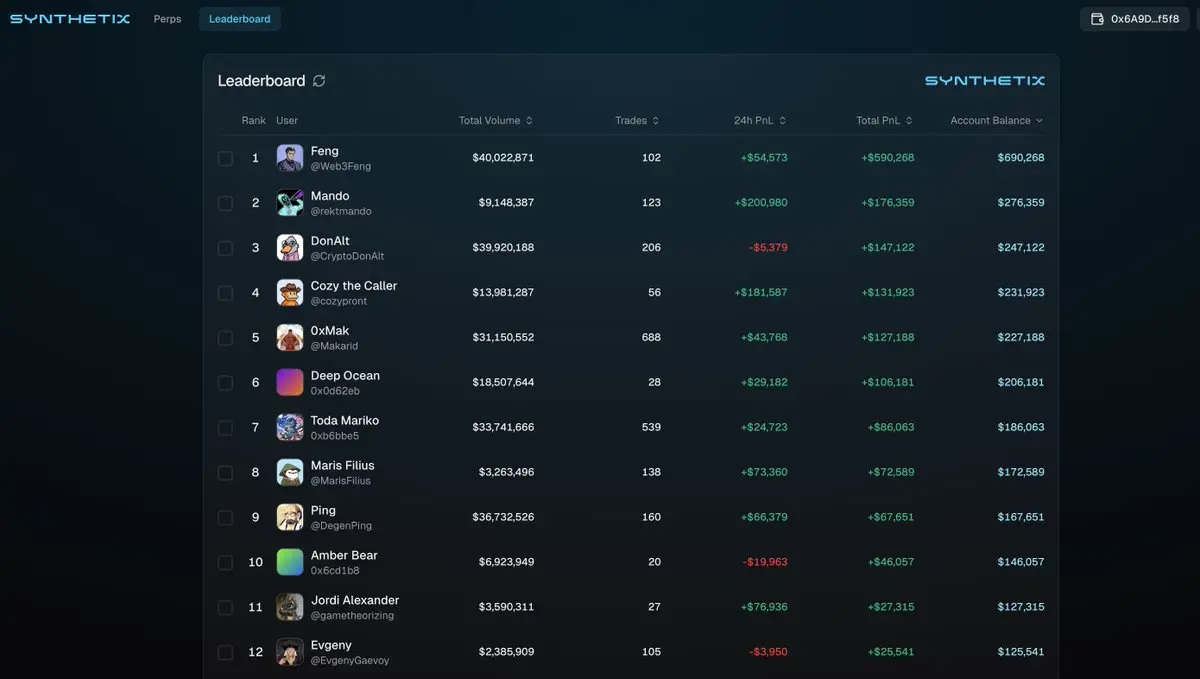Click address 0xb6bbe5 under Toda Mariko
1200x679 pixels.
335,436
